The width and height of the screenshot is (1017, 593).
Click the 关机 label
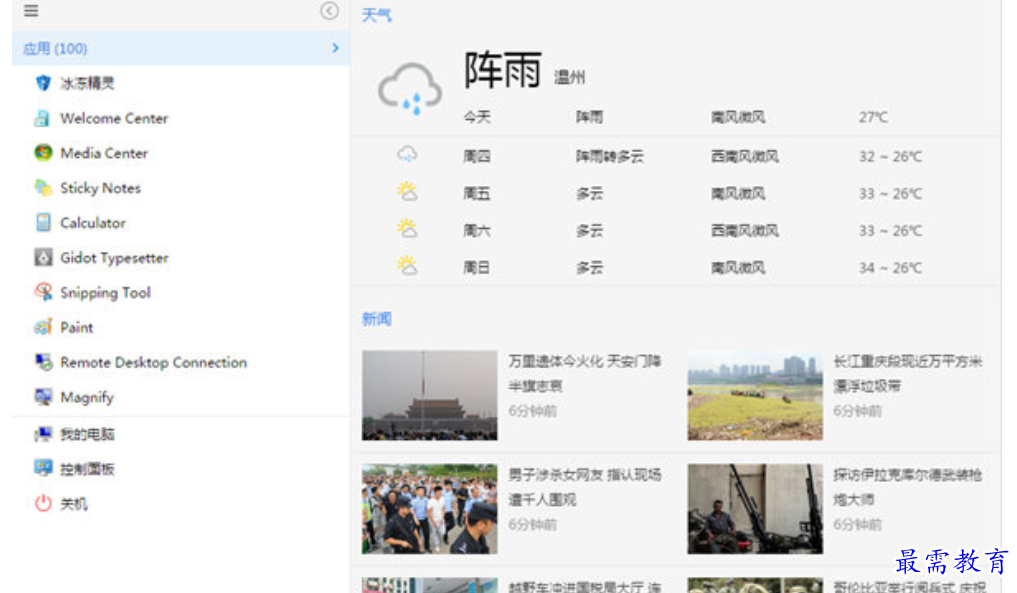pyautogui.click(x=73, y=503)
